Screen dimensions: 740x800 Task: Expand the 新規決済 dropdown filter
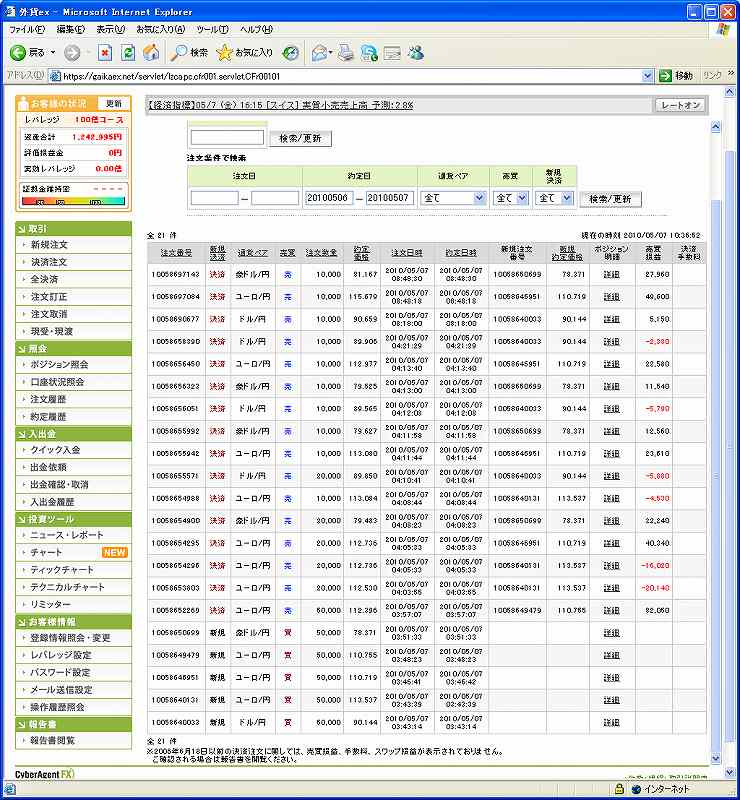554,198
